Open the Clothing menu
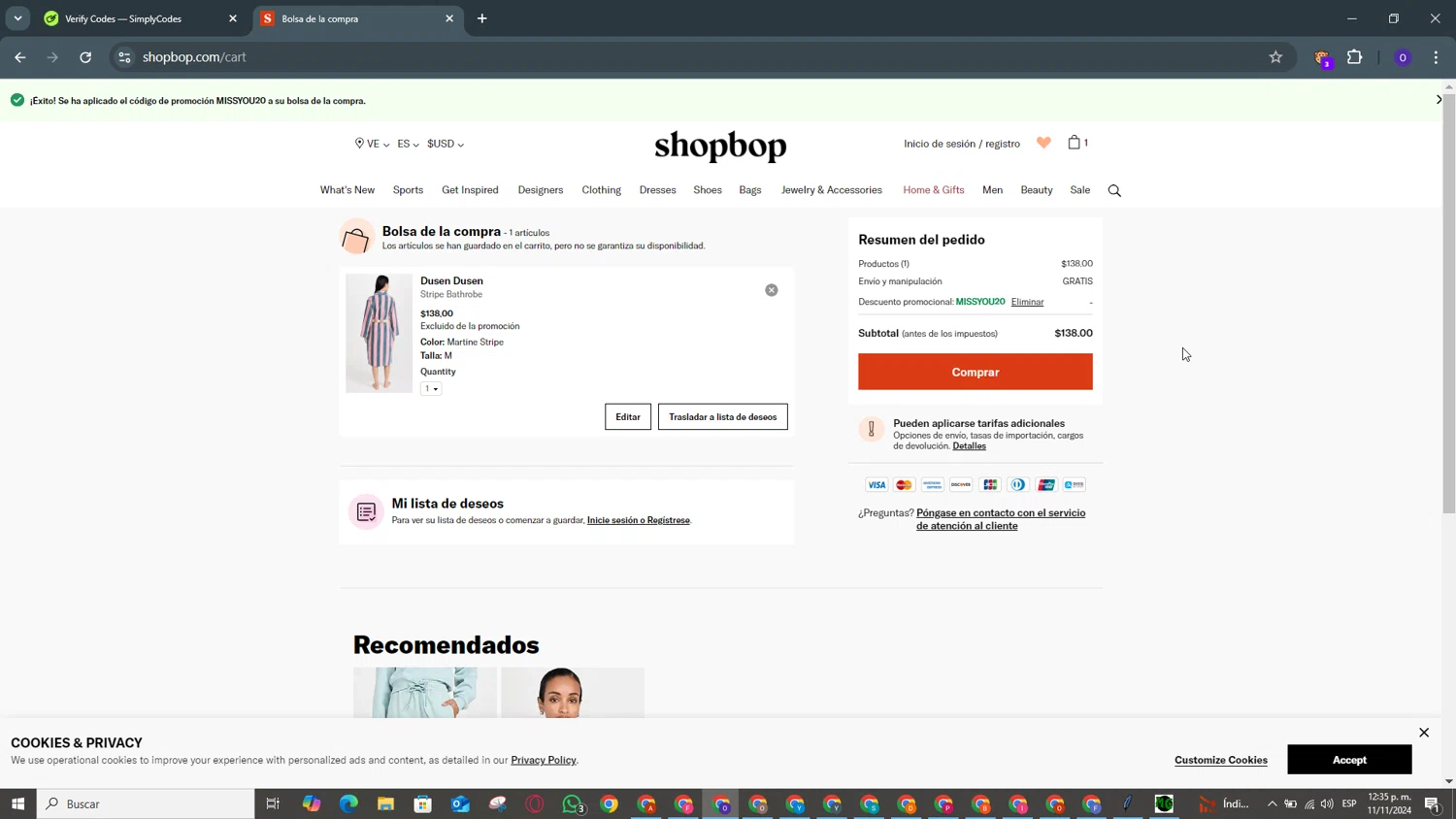Screen dimensions: 1456x819 click(x=602, y=190)
